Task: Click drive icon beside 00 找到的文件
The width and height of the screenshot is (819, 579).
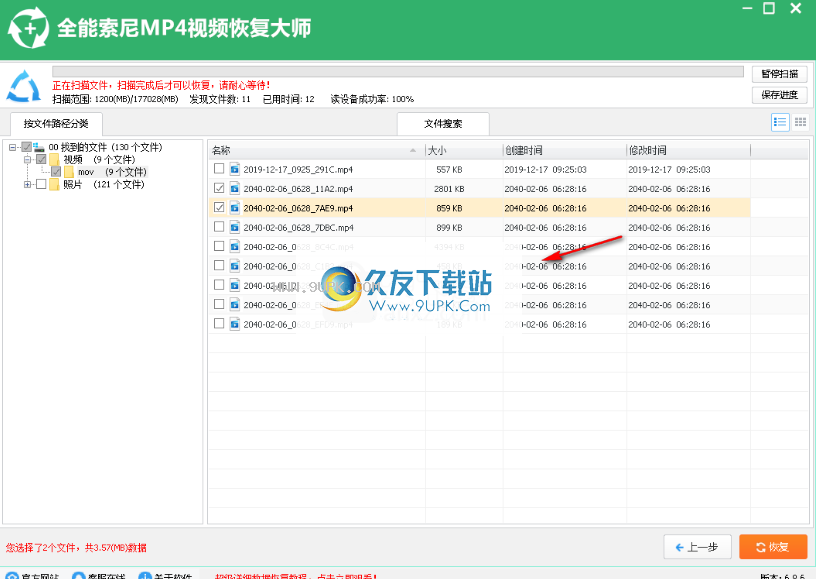Action: 39,147
